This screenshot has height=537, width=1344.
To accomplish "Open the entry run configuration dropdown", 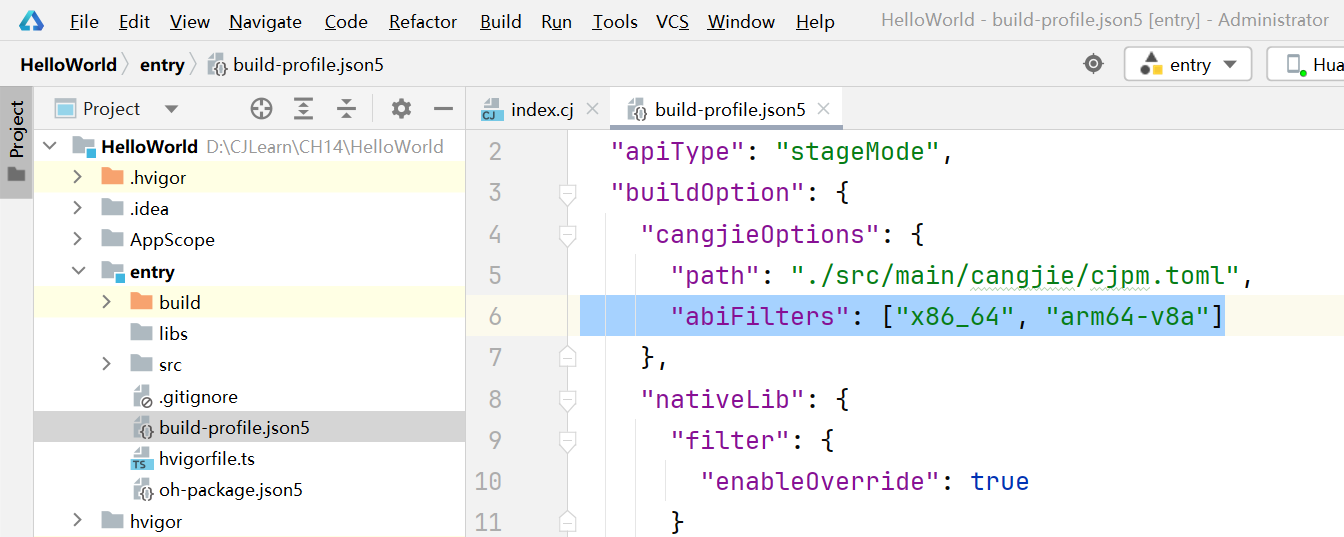I will point(1188,64).
